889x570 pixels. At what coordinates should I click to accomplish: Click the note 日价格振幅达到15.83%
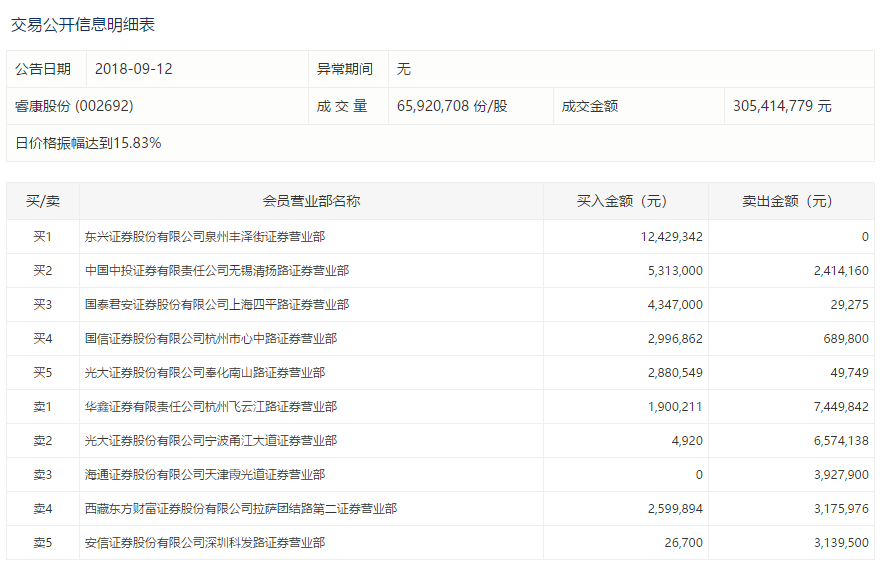tap(88, 143)
